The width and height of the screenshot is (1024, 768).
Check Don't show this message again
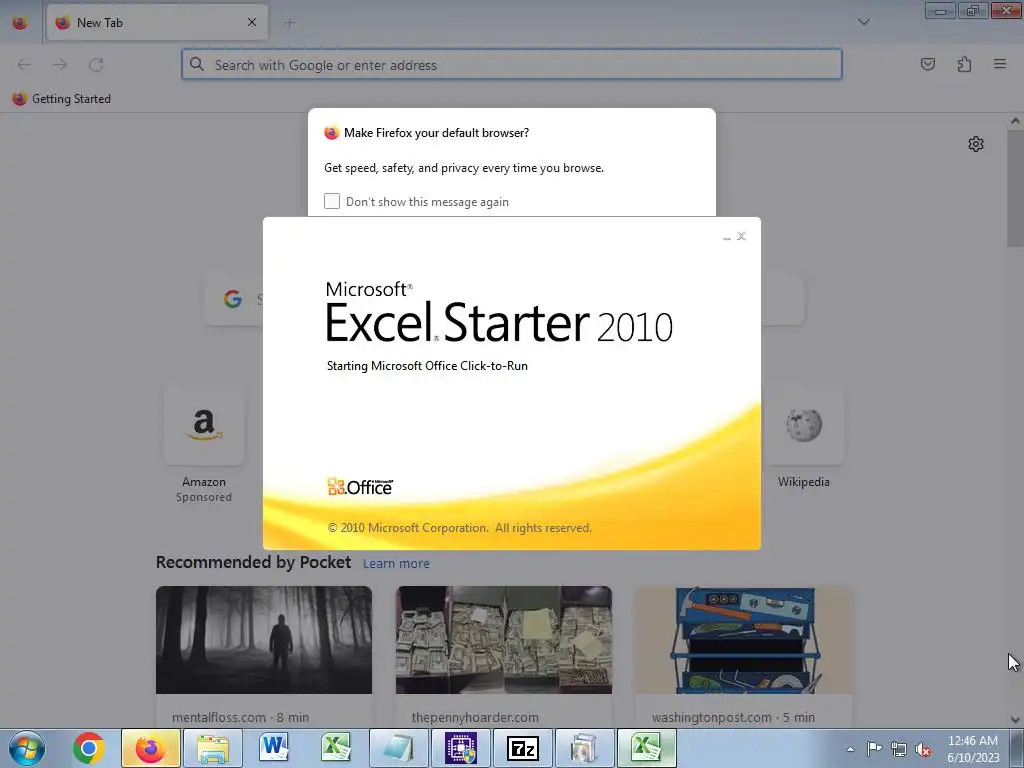(x=332, y=201)
